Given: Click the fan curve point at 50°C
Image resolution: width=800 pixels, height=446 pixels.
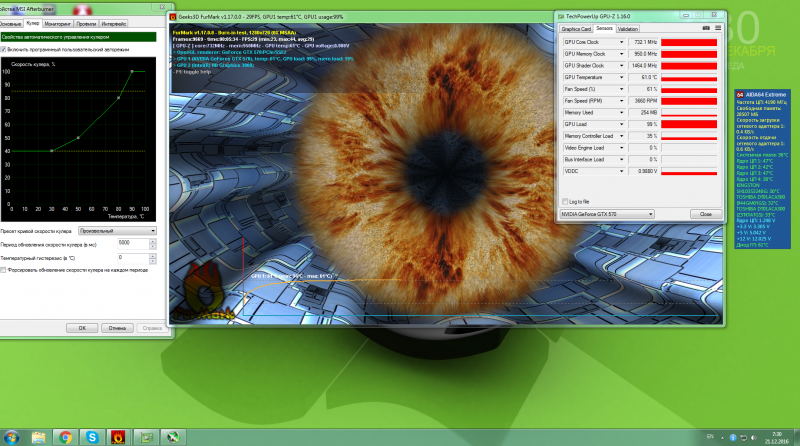Looking at the screenshot, I should pos(78,138).
